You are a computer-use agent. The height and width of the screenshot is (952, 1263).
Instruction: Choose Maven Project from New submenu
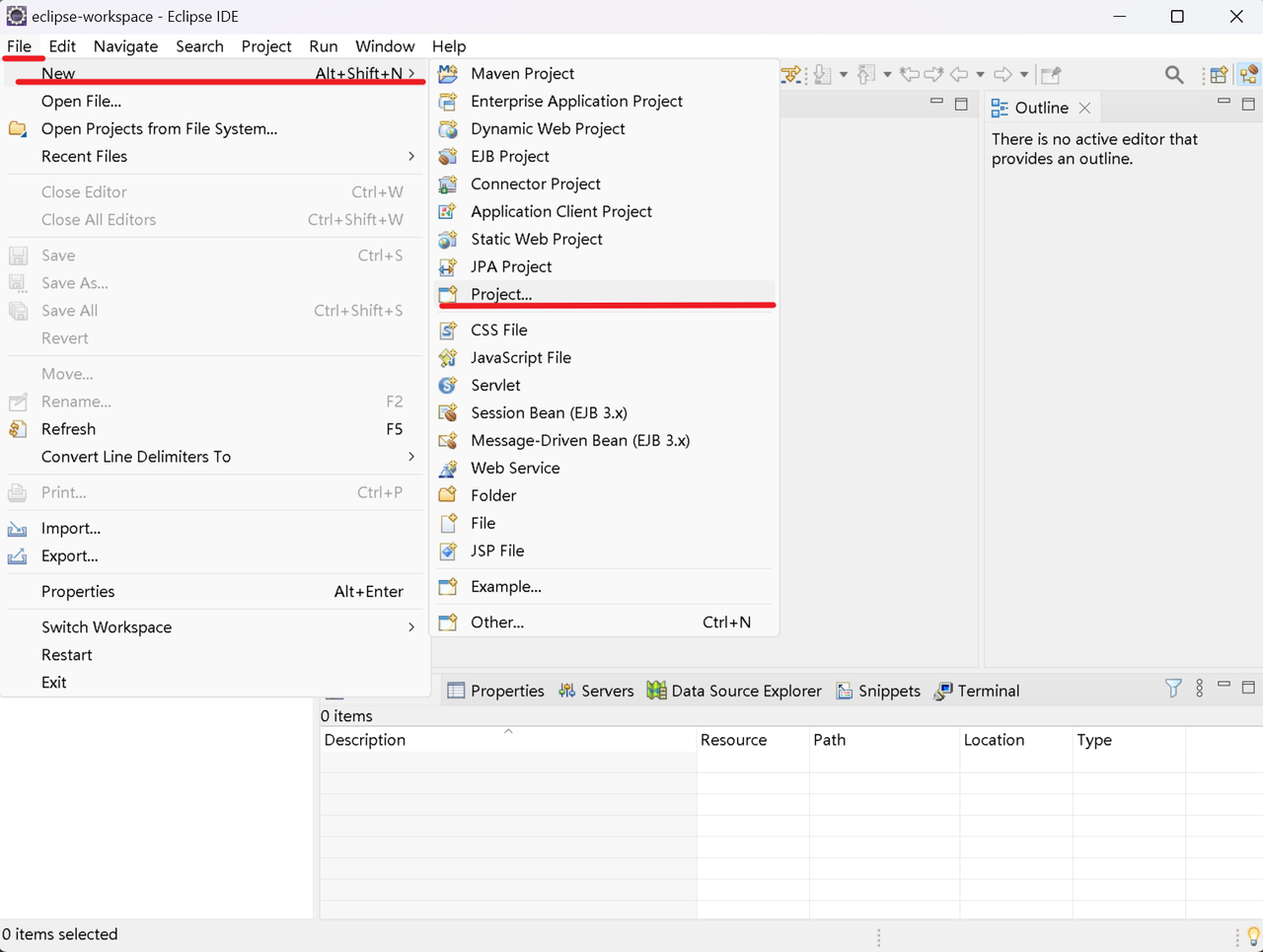[605, 73]
